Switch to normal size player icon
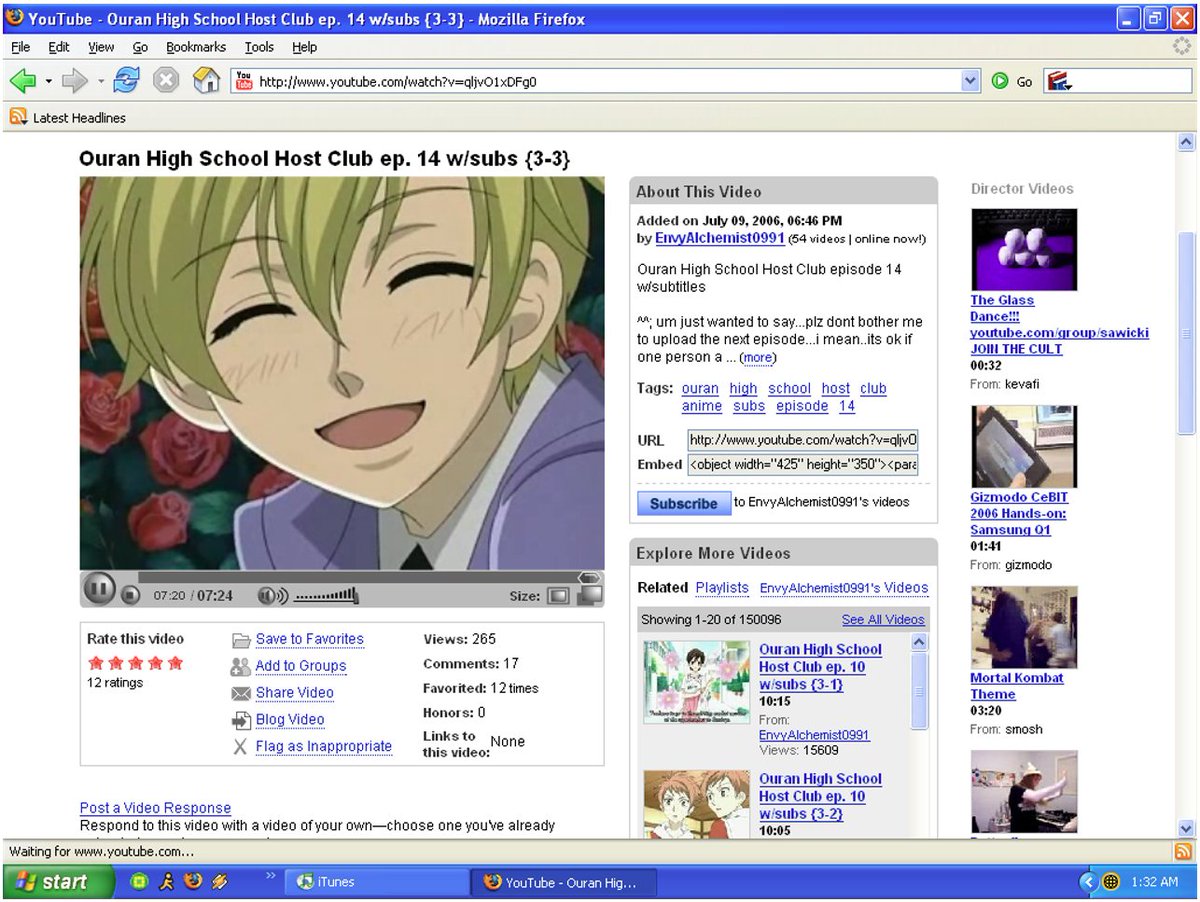 click(558, 596)
